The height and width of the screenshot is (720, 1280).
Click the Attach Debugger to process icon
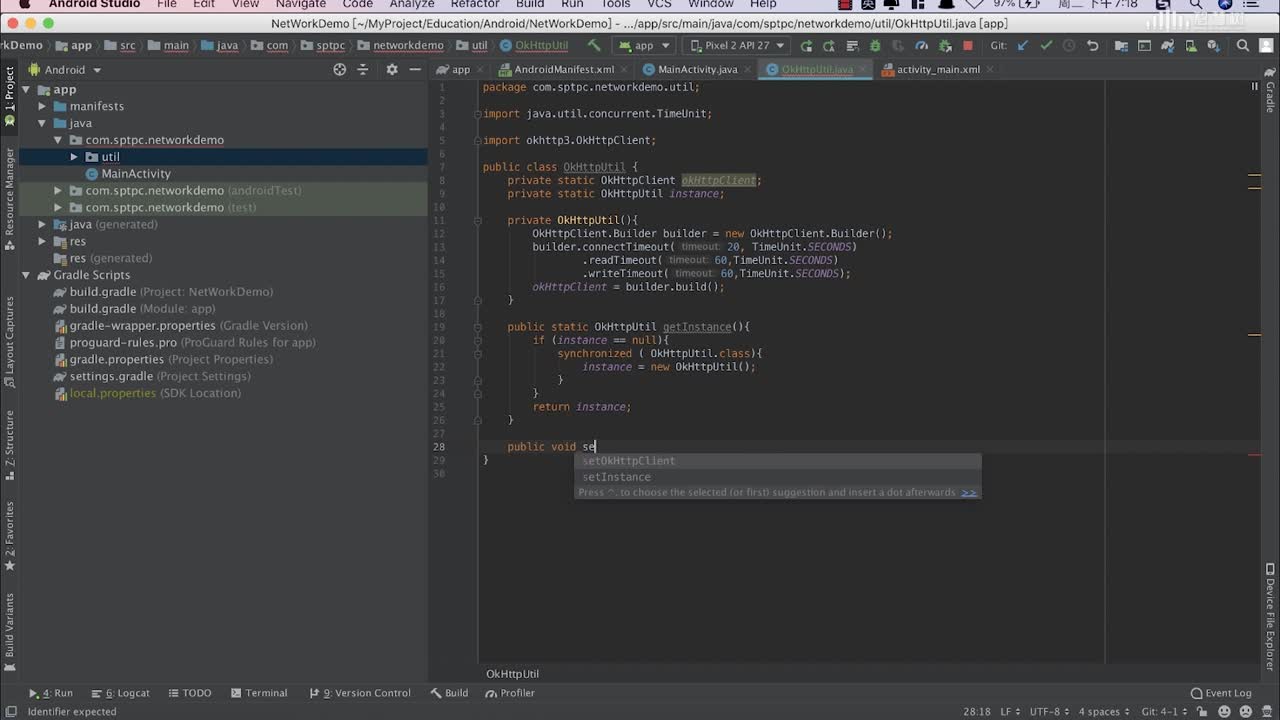coord(945,45)
